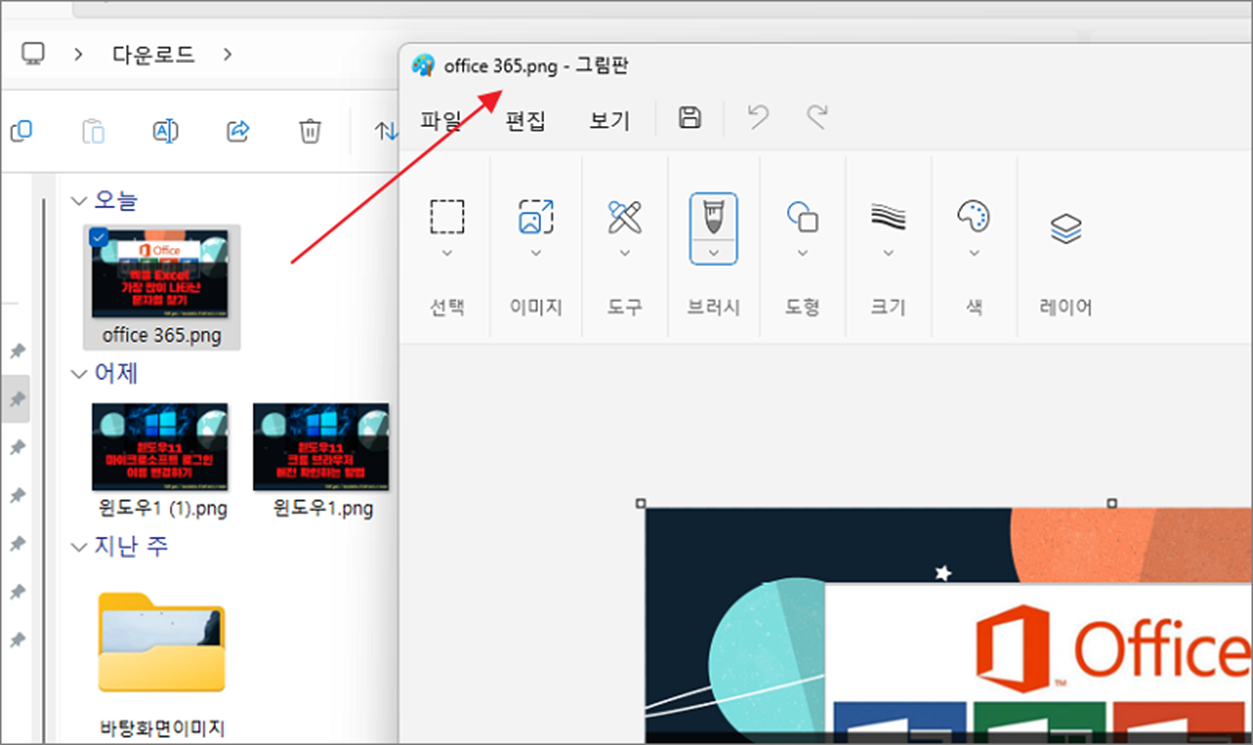The height and width of the screenshot is (745, 1253).
Task: Open the 보기 menu in Paint
Action: [x=610, y=121]
